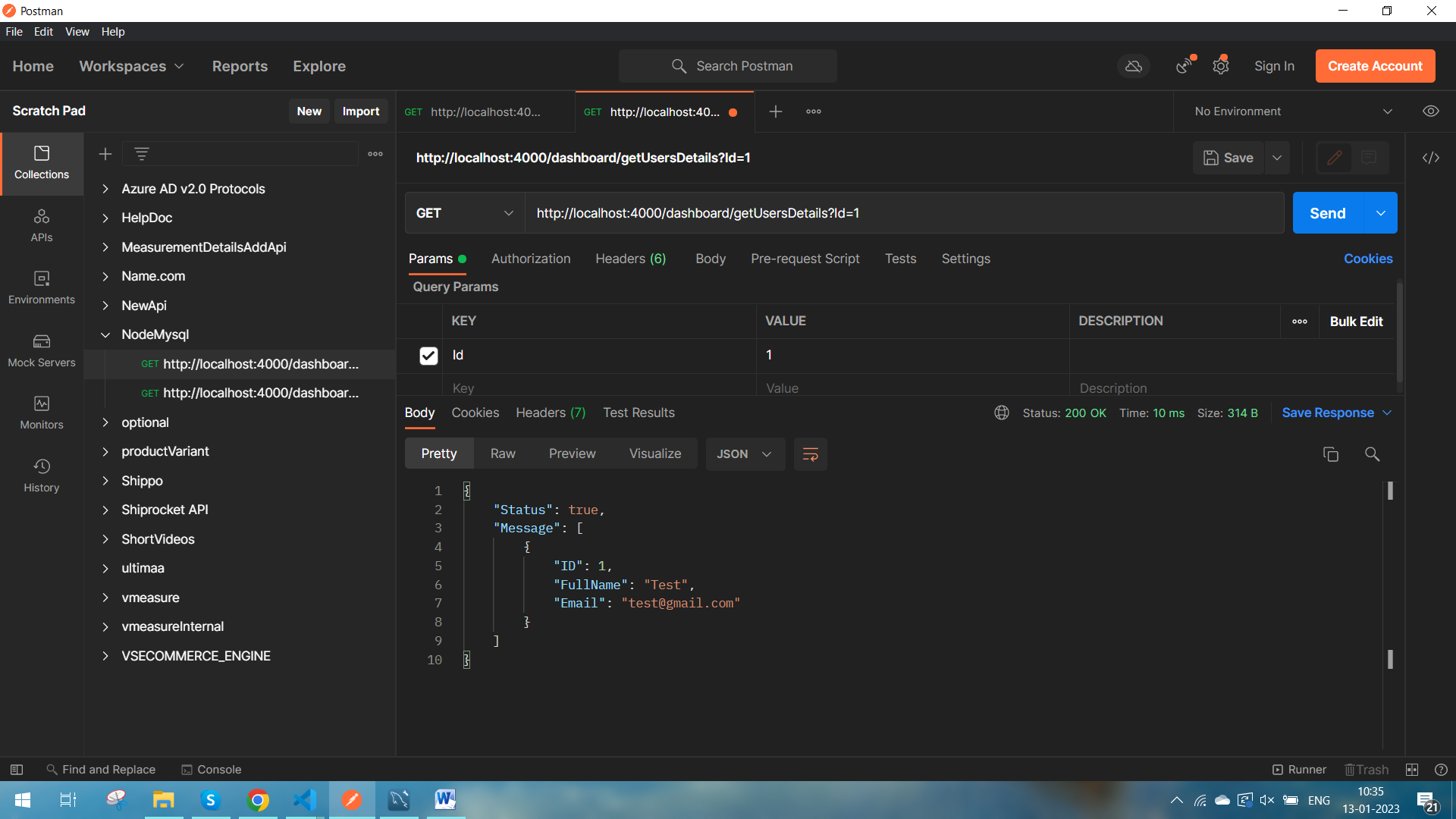
Task: Click the Import button
Action: point(361,111)
